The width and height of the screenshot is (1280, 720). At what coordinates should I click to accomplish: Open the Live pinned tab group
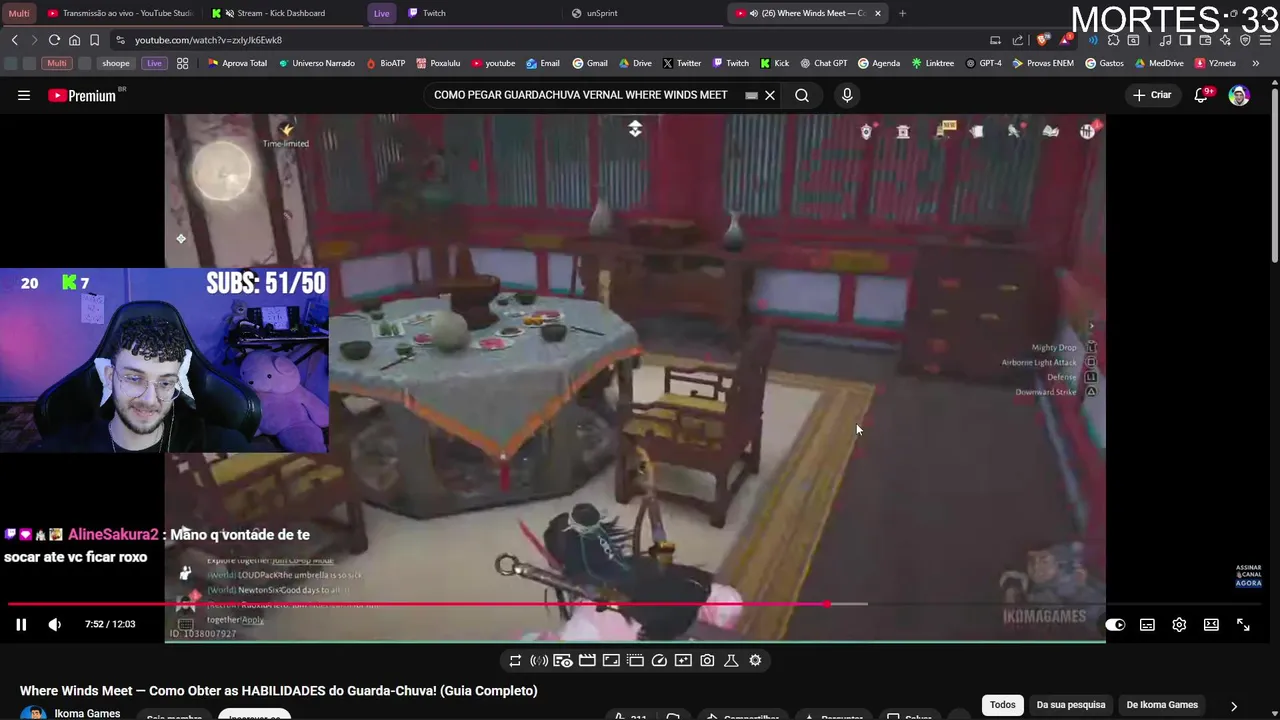coord(381,13)
